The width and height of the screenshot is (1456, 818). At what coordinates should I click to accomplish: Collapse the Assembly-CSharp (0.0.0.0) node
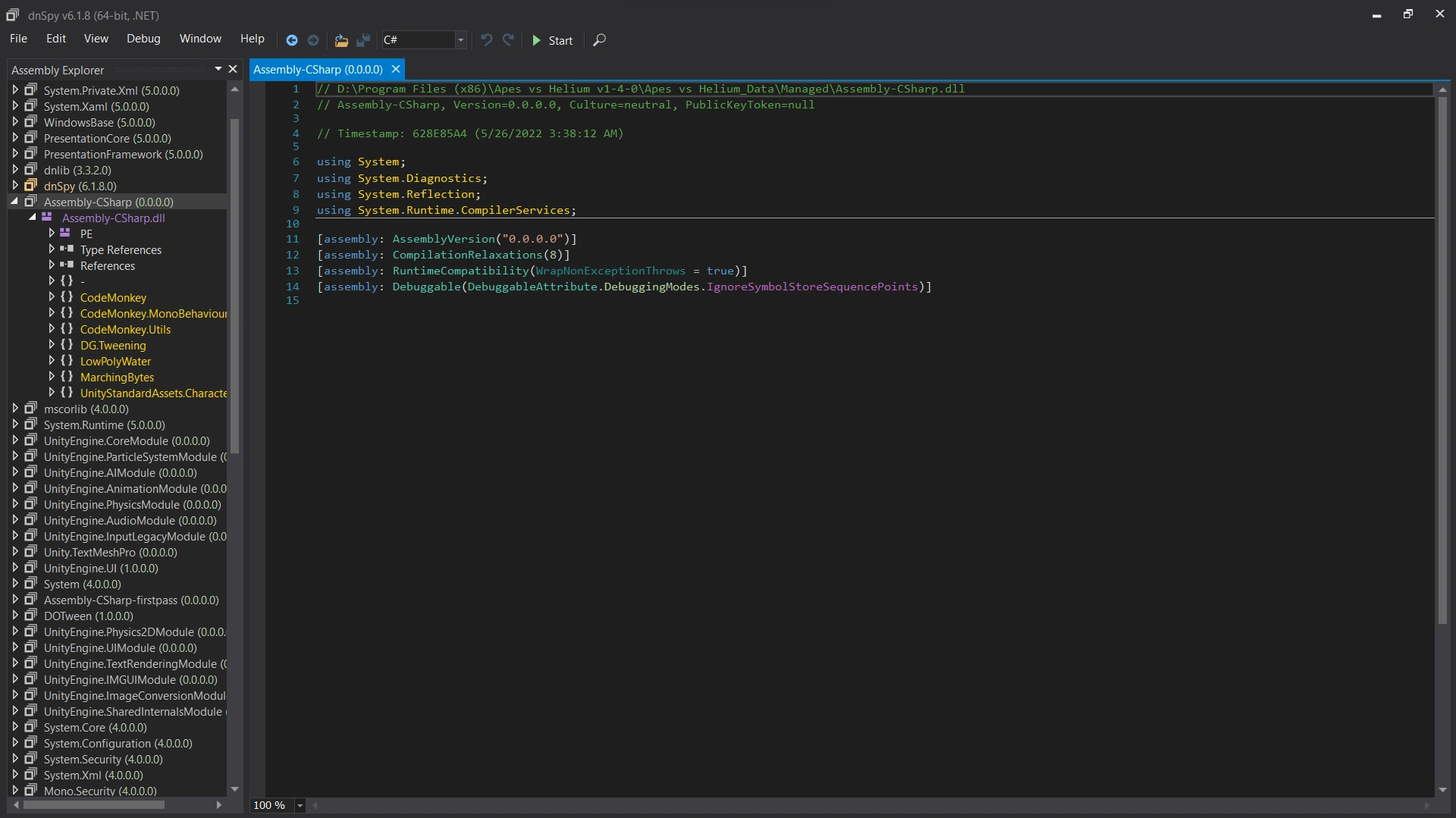tap(14, 202)
